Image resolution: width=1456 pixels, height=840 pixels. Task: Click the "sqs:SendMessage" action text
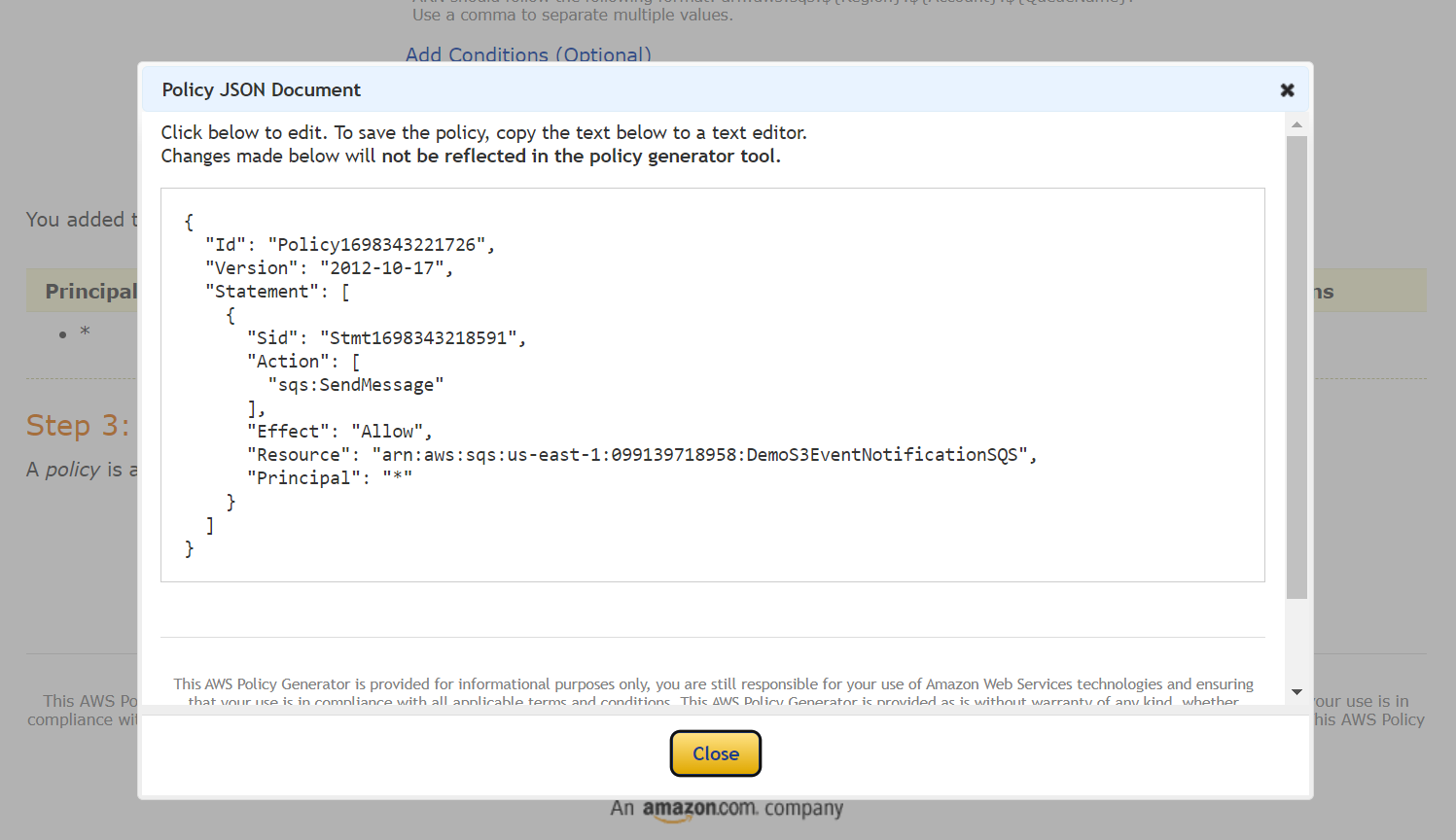click(x=356, y=385)
